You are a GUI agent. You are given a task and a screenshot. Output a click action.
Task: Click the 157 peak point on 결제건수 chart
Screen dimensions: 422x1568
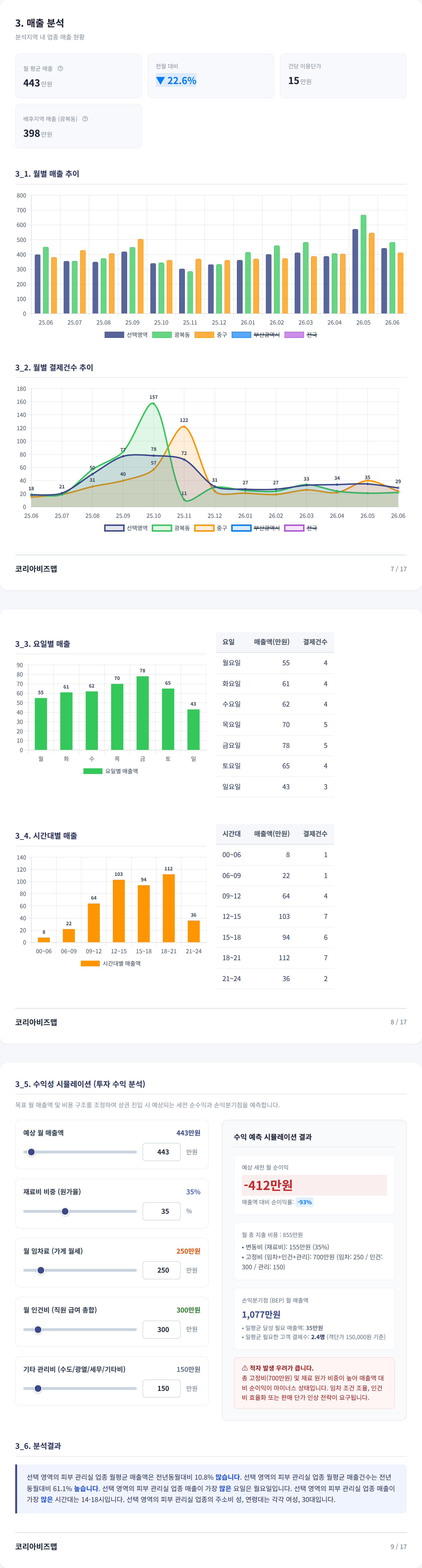pyautogui.click(x=153, y=404)
